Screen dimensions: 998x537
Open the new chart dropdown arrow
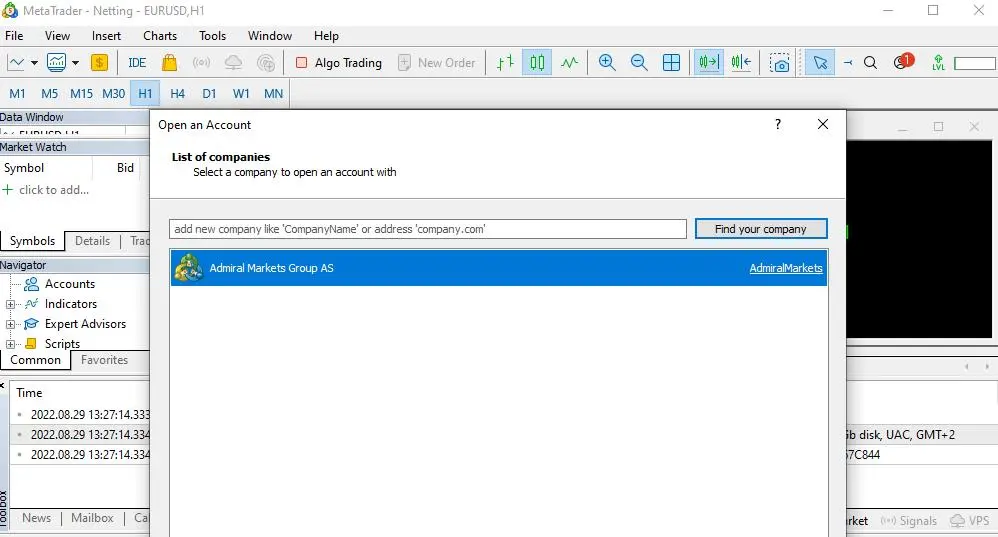[34, 63]
